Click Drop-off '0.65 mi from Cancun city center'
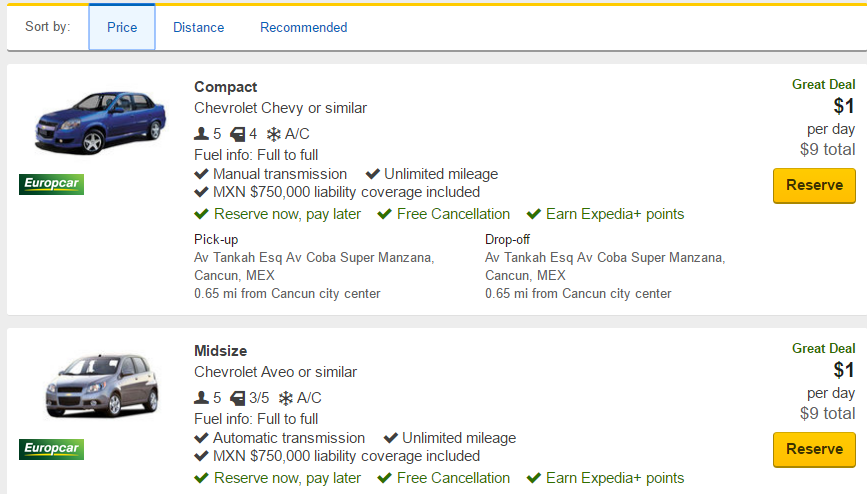The image size is (867, 494). tap(578, 293)
